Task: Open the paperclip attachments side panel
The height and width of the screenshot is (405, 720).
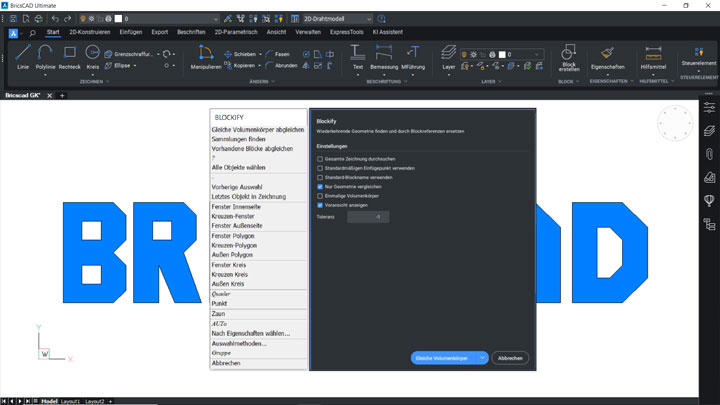Action: pos(709,154)
